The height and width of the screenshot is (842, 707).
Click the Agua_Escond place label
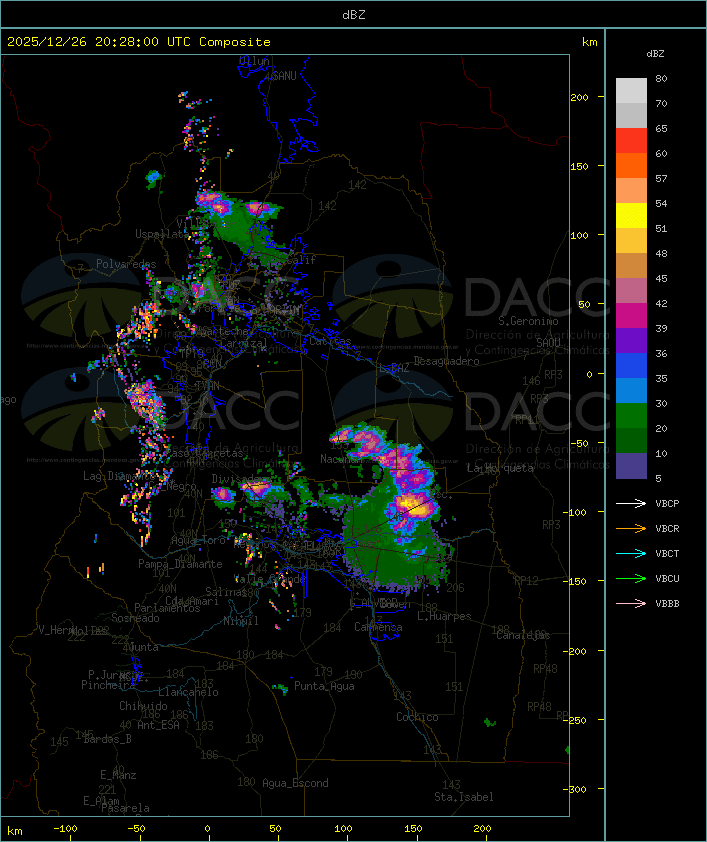point(295,783)
